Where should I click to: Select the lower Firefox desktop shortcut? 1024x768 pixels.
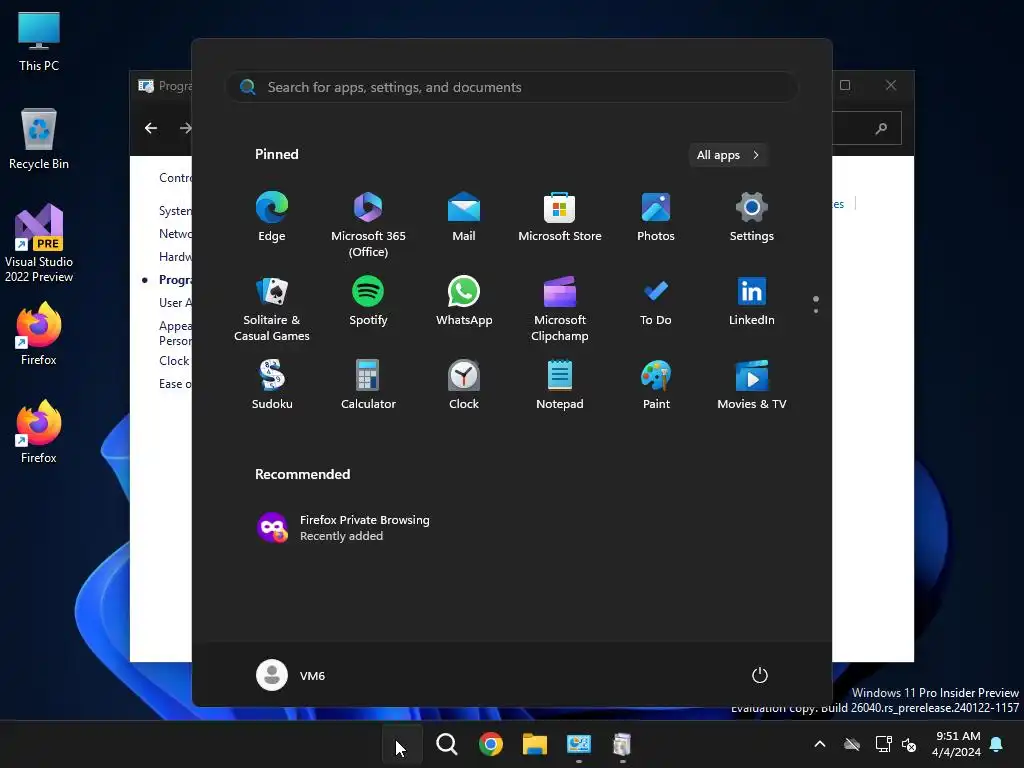click(39, 431)
